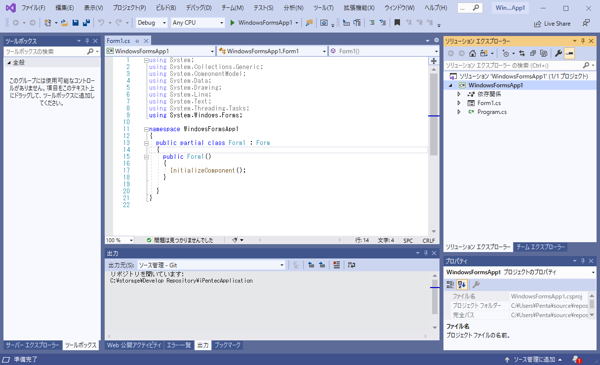Click the split editor plus icon above the scrollbar

pyautogui.click(x=434, y=61)
